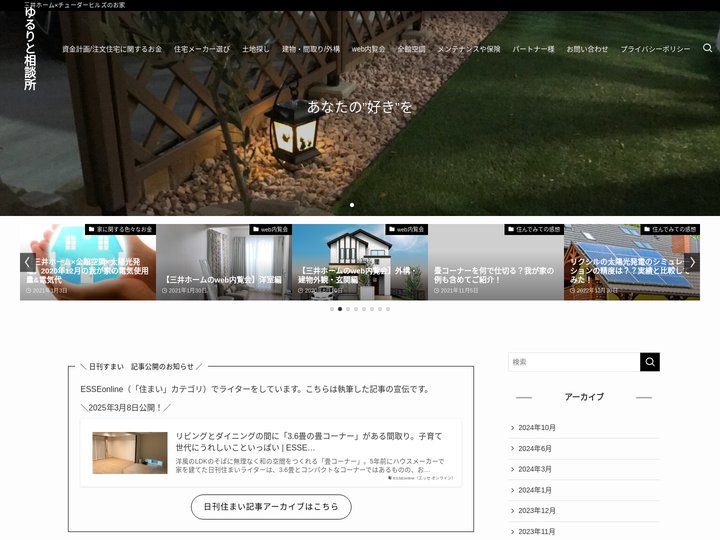Screen dimensions: 720x540
Task: Open the tatami corner article thumbnail
Action: (x=130, y=453)
